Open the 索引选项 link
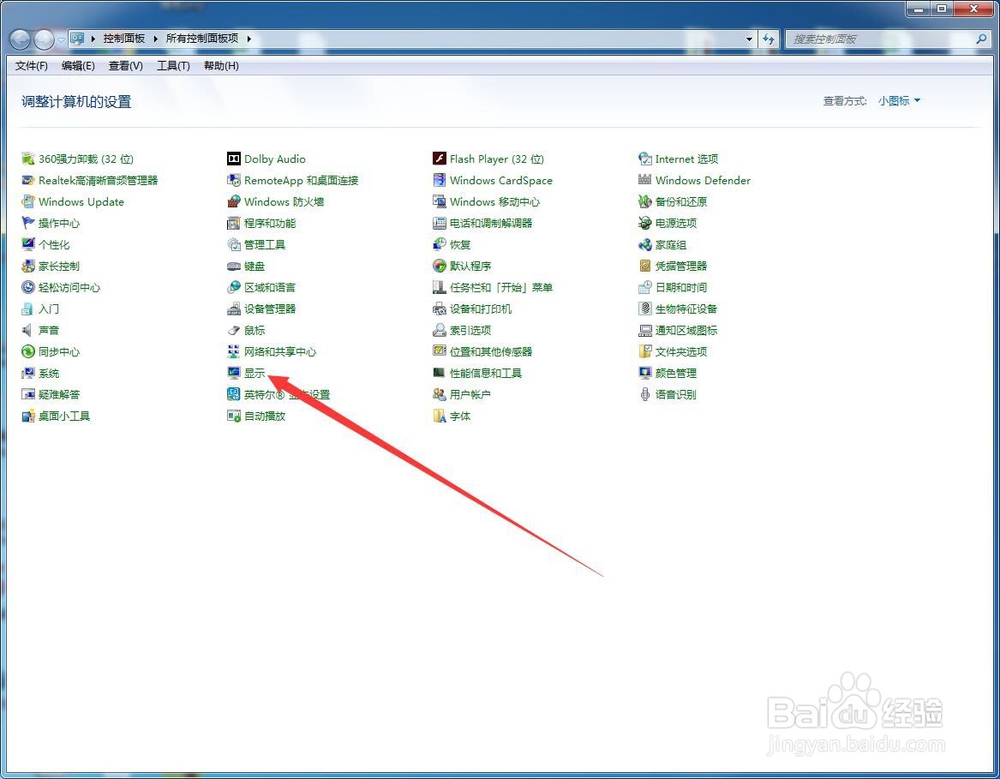Screen dimensions: 1000x779 (470, 330)
